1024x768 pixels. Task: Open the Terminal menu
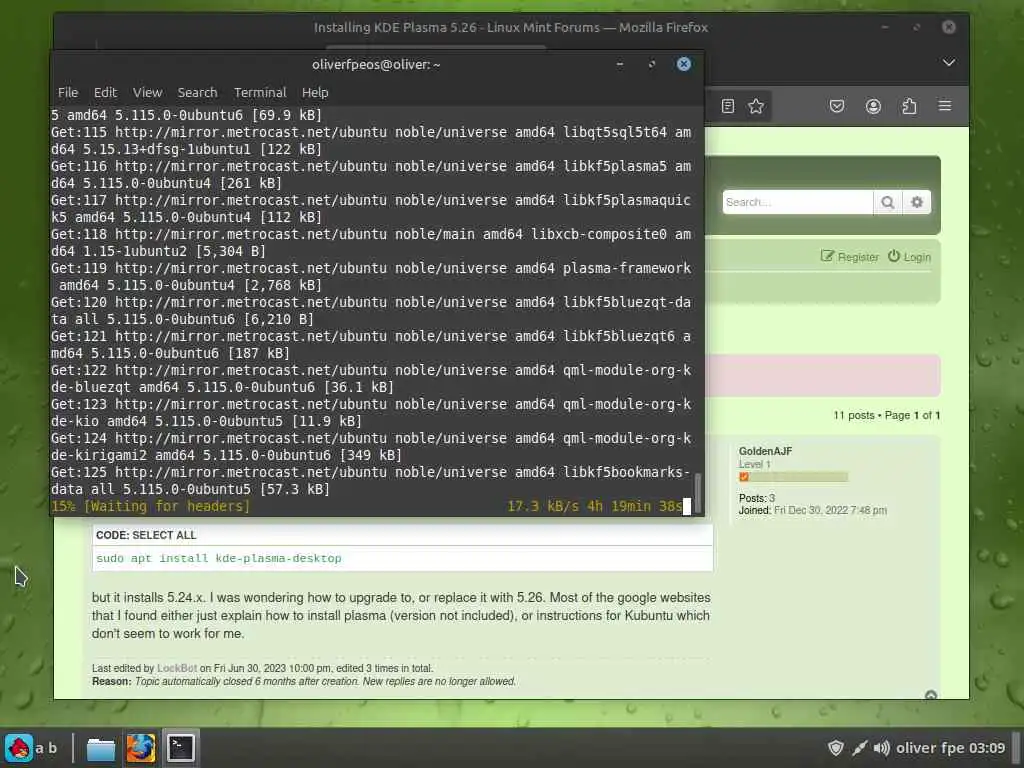click(260, 93)
